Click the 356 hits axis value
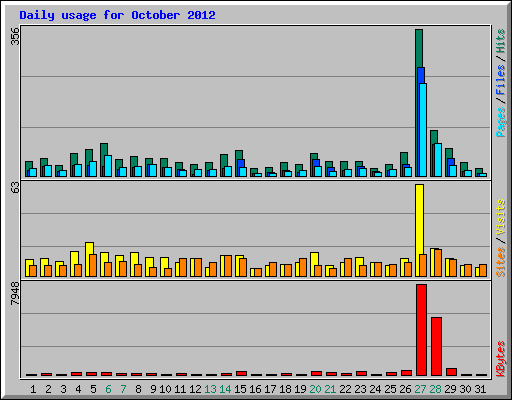This screenshot has height=400, width=512. [15, 36]
